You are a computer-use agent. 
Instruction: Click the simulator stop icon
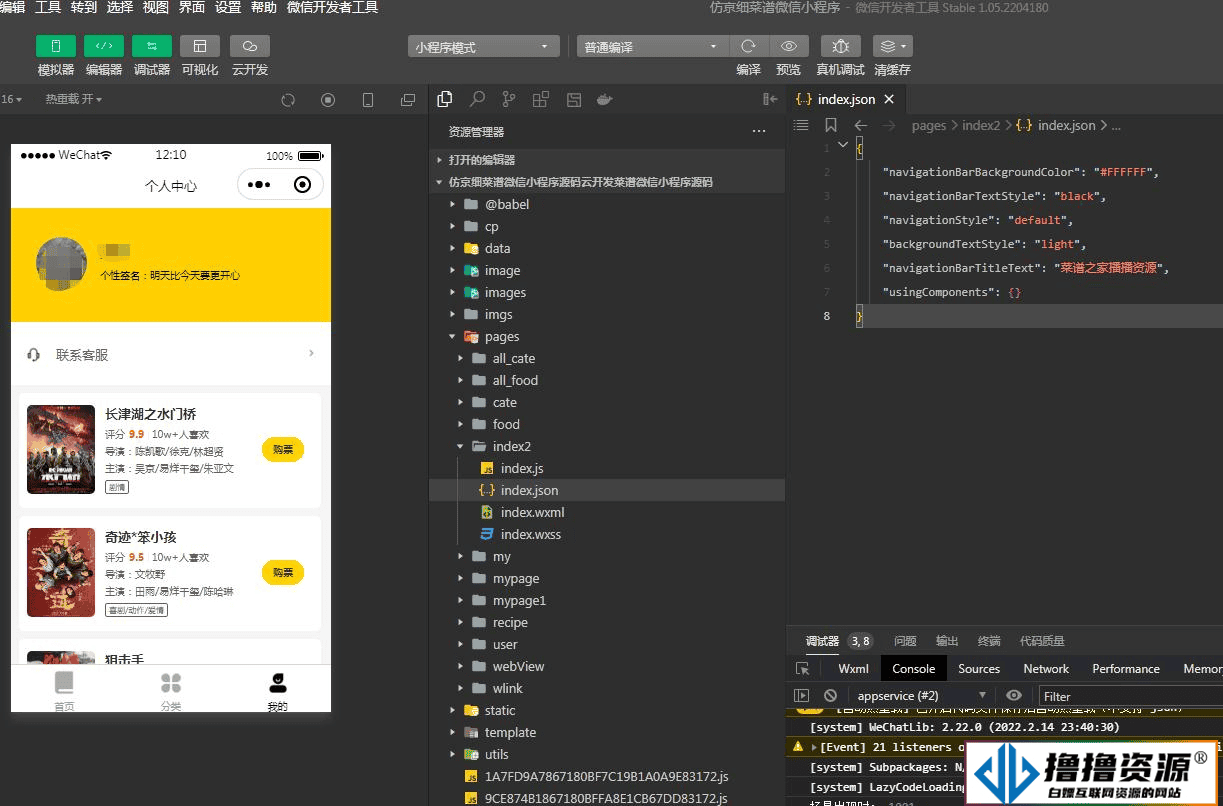click(328, 100)
